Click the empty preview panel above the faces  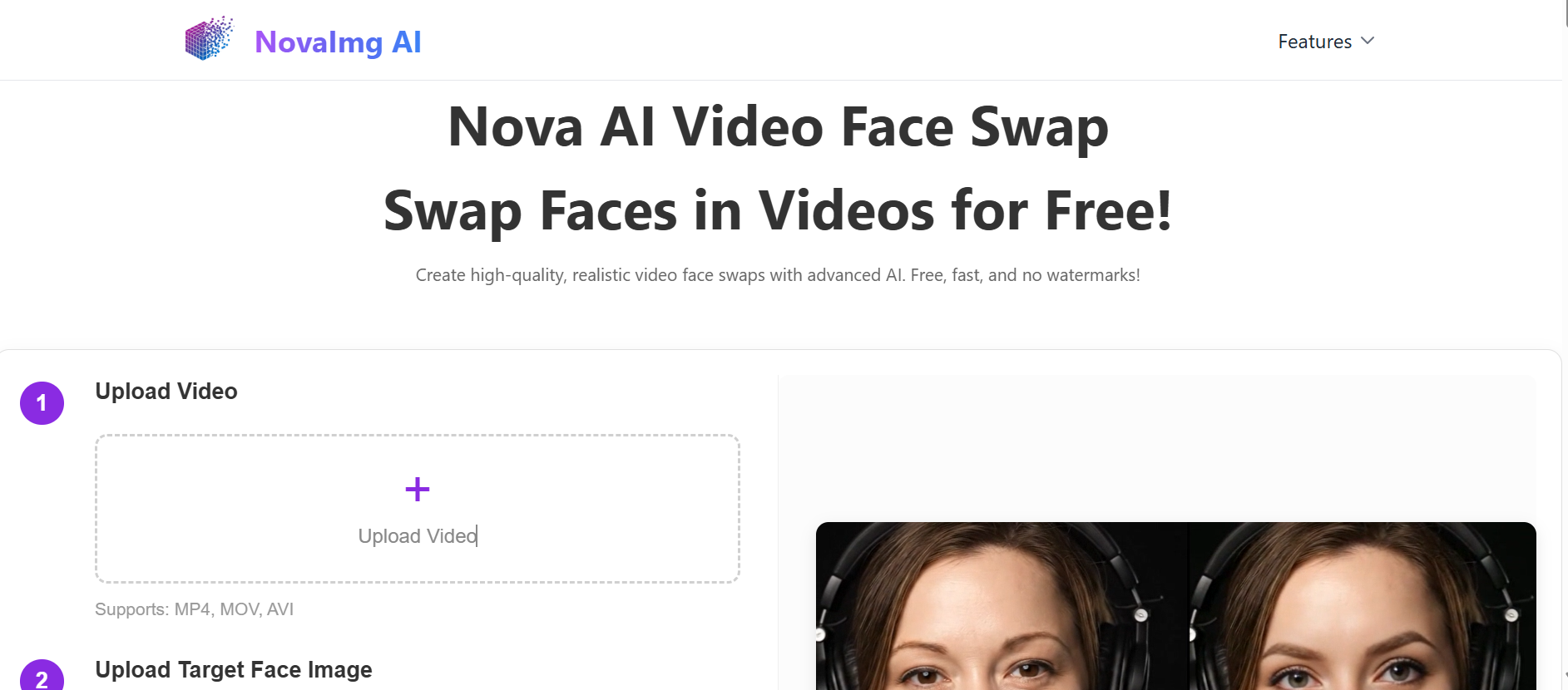pos(1157,448)
